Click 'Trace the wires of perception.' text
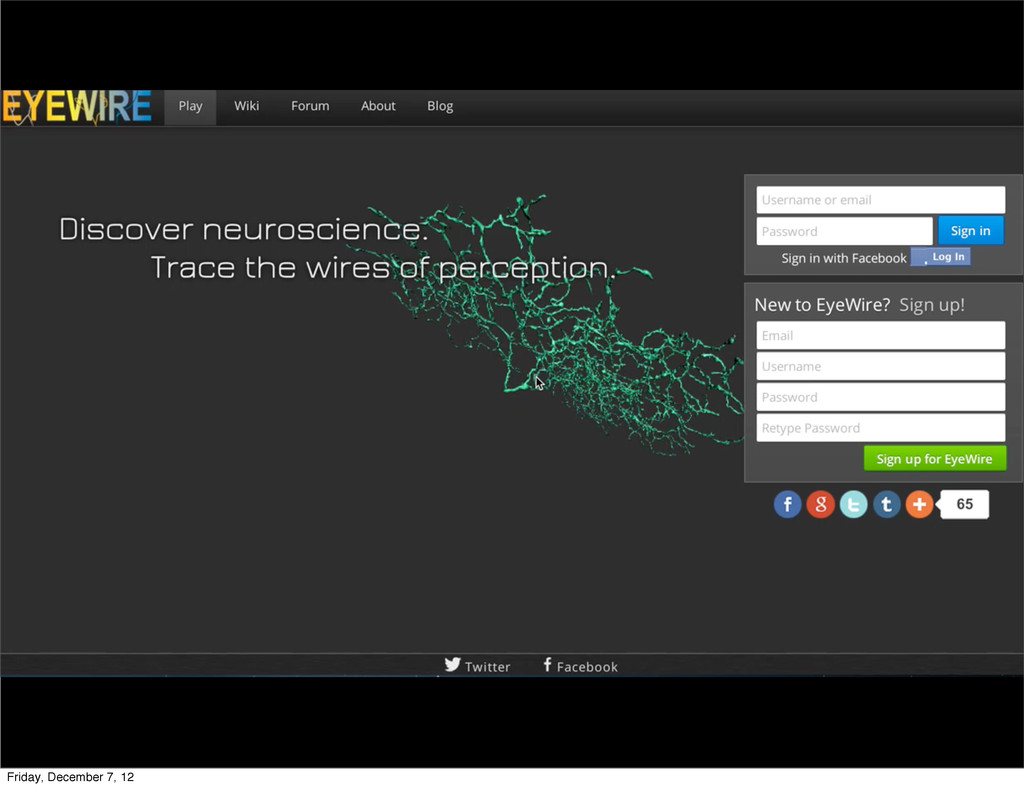This screenshot has width=1024, height=788. [383, 268]
